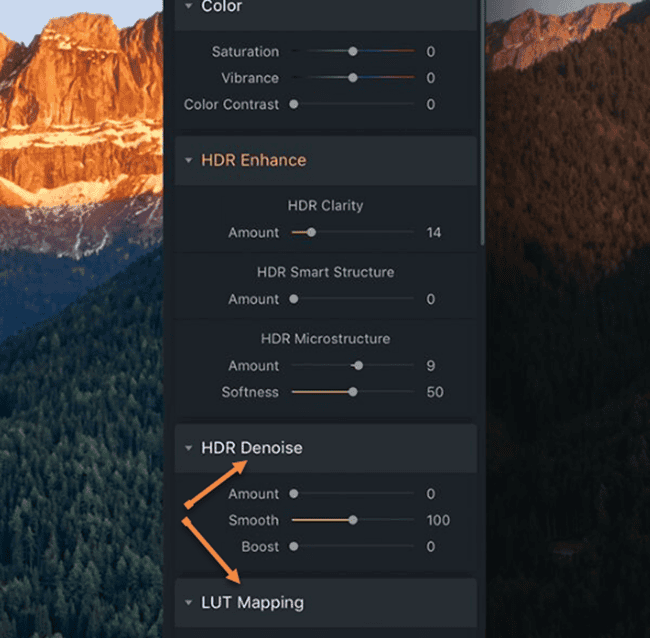Click the Smooth value 100
Screen dimensions: 650x638
tap(438, 520)
